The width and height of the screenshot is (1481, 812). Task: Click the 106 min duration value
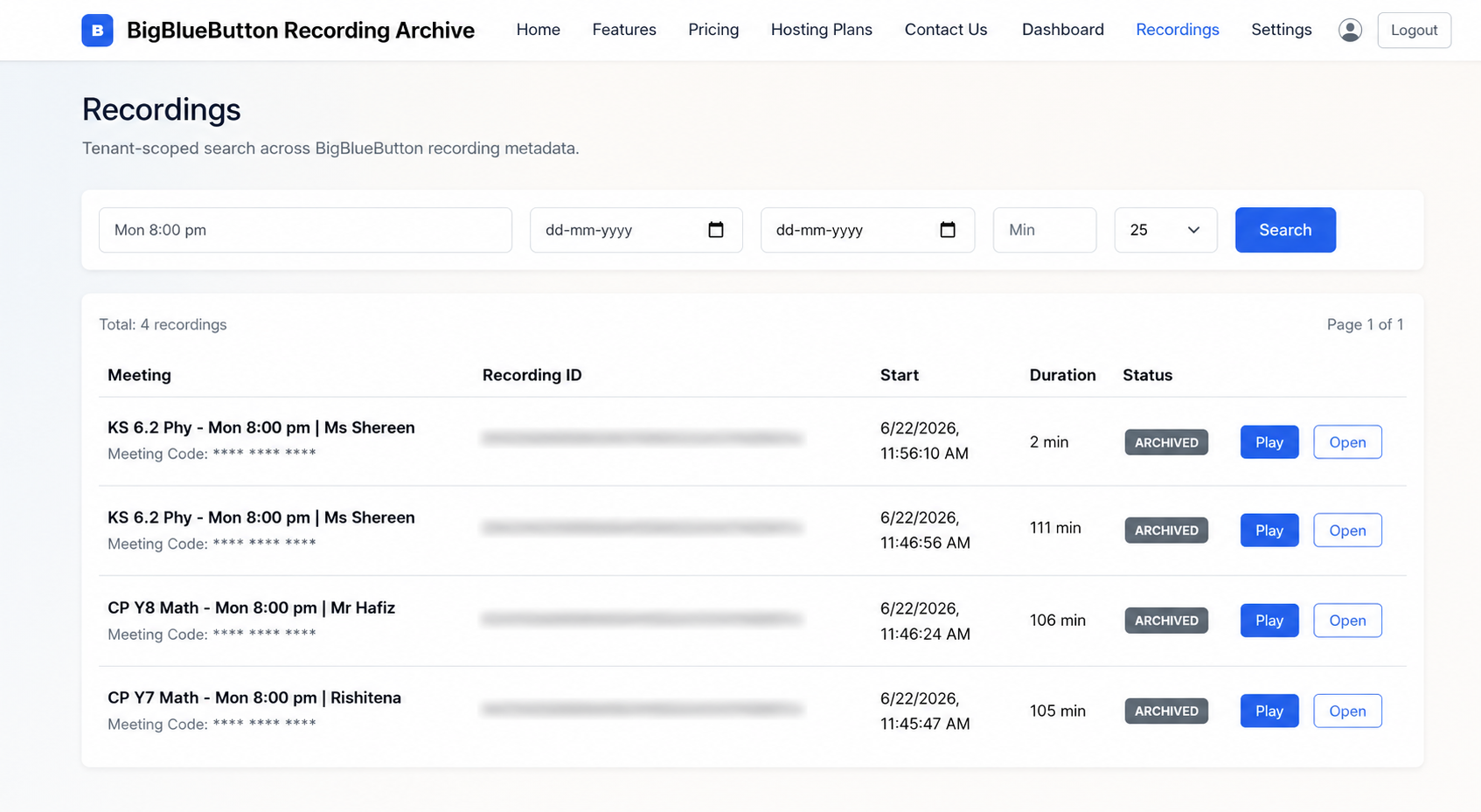tap(1058, 621)
